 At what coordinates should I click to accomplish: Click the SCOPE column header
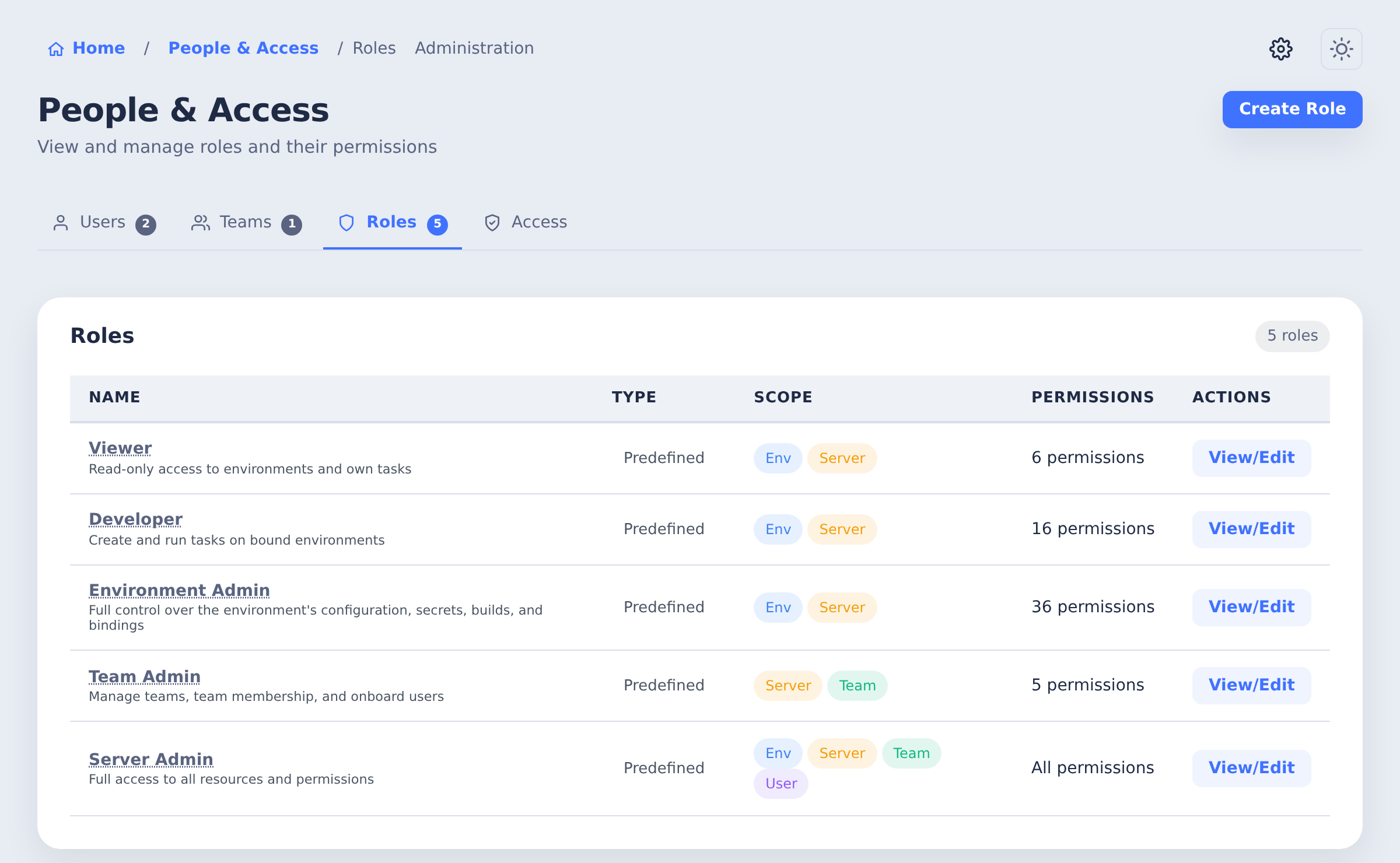tap(783, 397)
